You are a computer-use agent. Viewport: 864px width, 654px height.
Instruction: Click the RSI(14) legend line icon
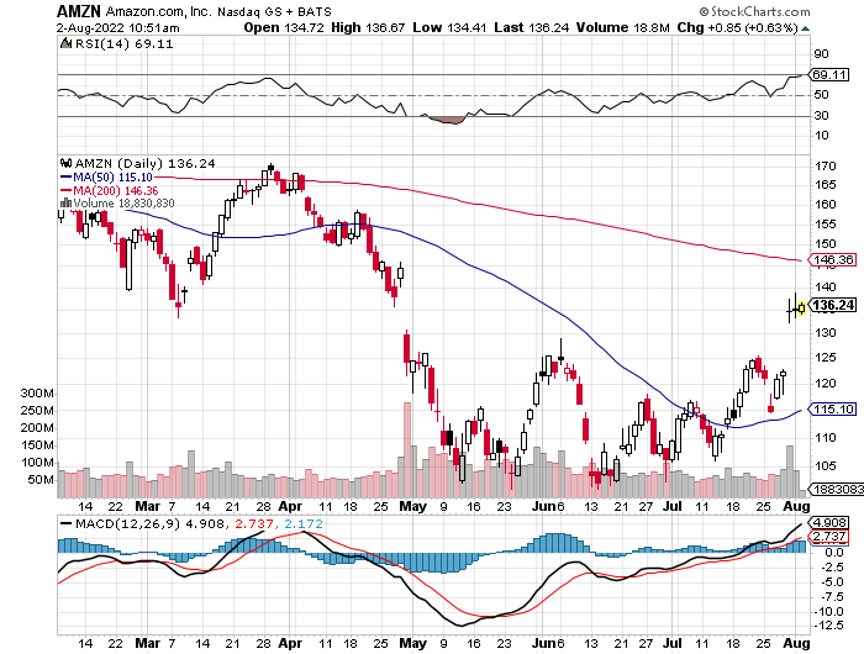(65, 45)
